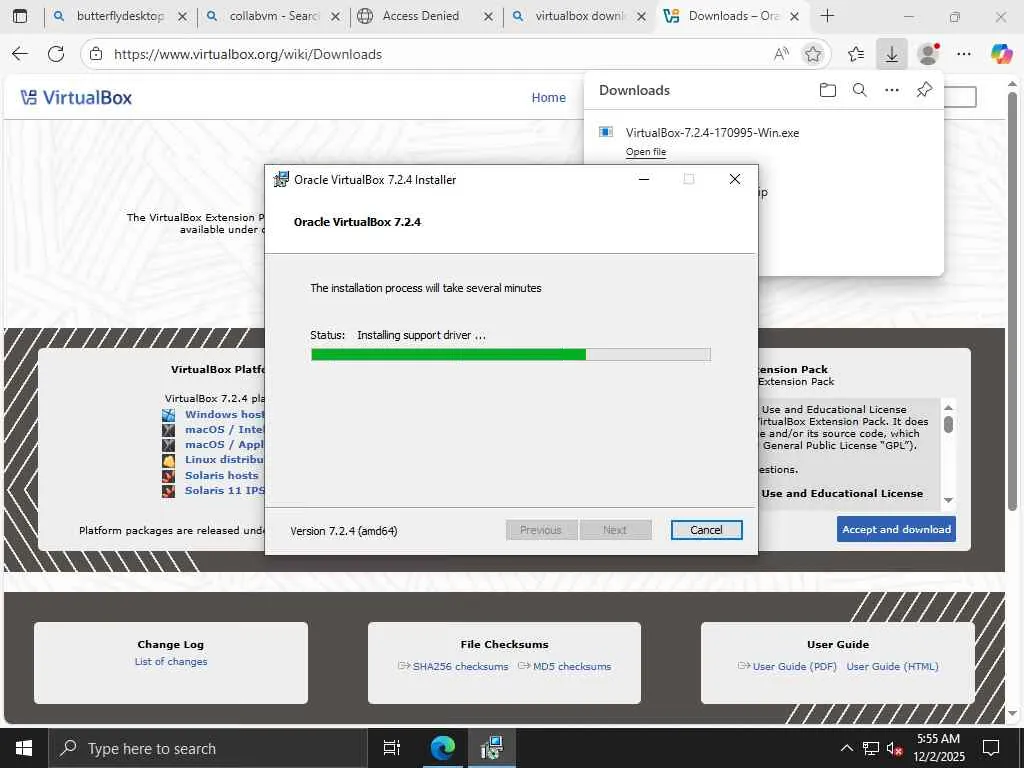Switch to the butterflydesktop tab
Screen dimensions: 1024x768
point(120,16)
